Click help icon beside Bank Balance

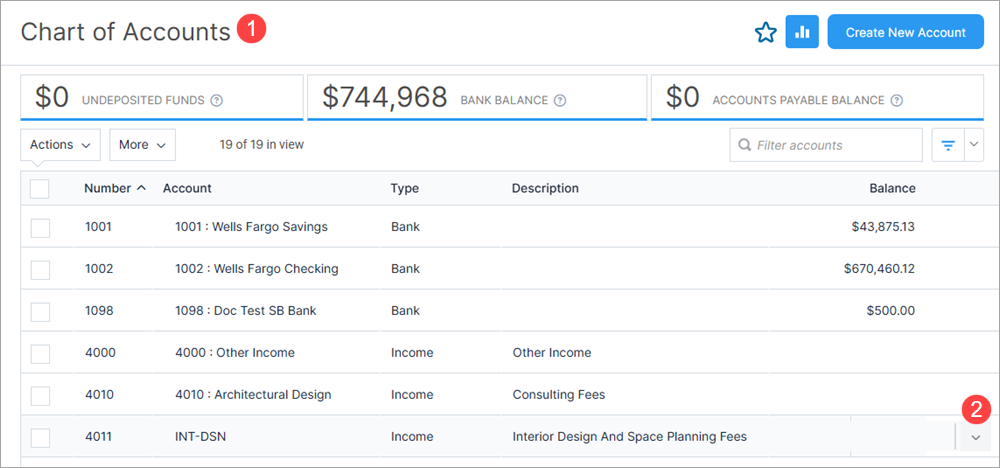(x=560, y=100)
